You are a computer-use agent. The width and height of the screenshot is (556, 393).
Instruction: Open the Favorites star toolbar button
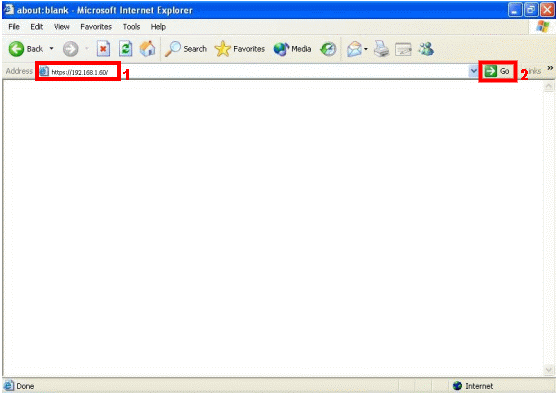pos(240,49)
